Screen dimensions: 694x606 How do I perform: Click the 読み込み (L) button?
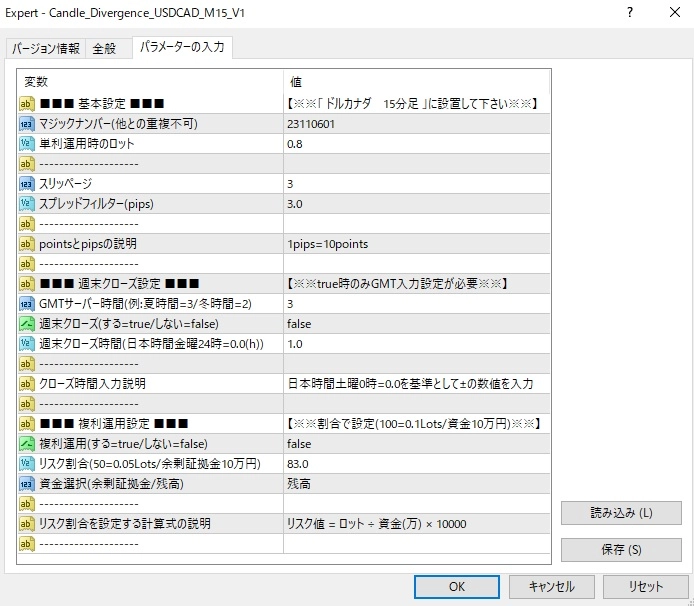(x=620, y=513)
